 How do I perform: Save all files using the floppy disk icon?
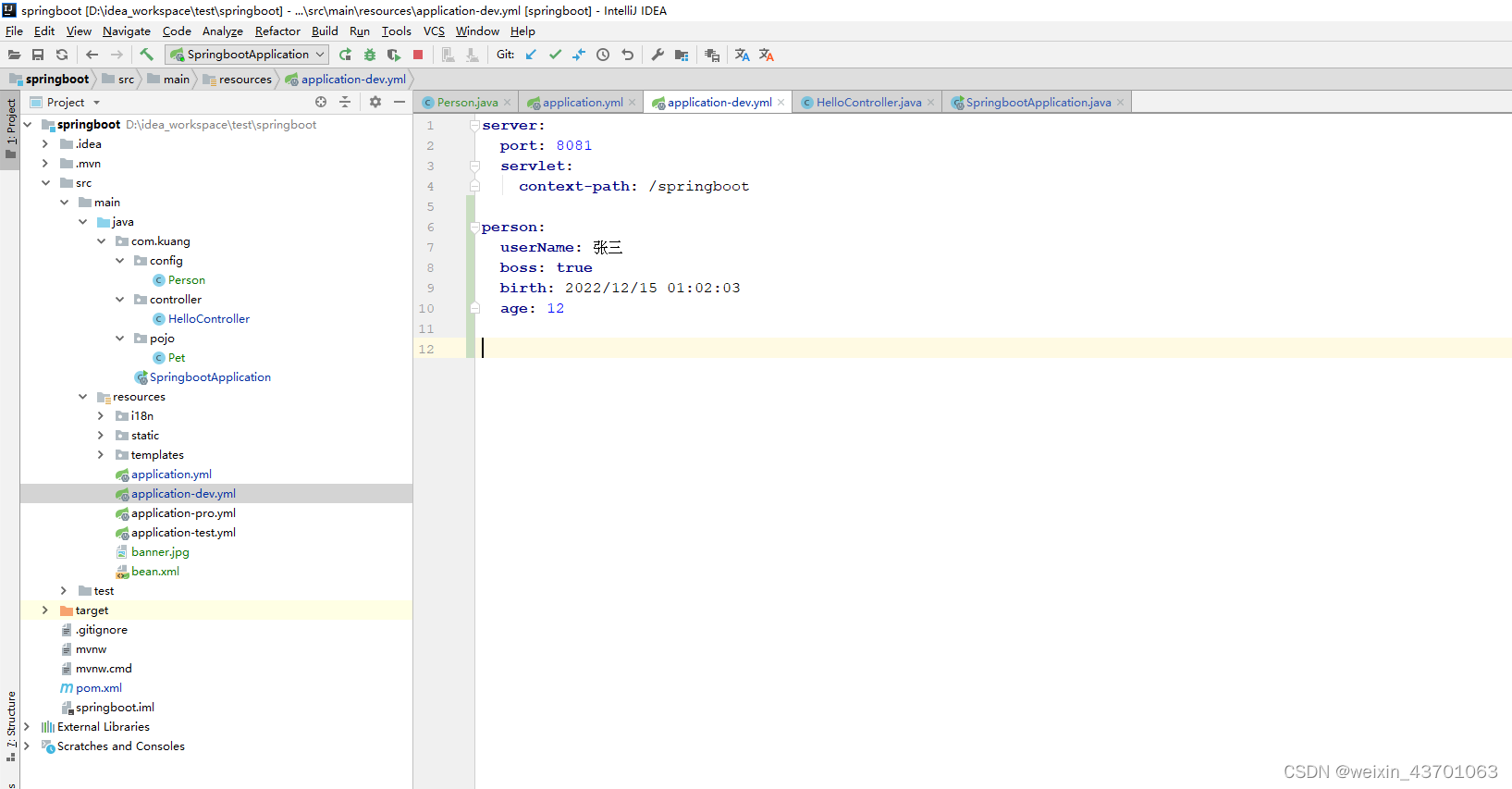[38, 55]
